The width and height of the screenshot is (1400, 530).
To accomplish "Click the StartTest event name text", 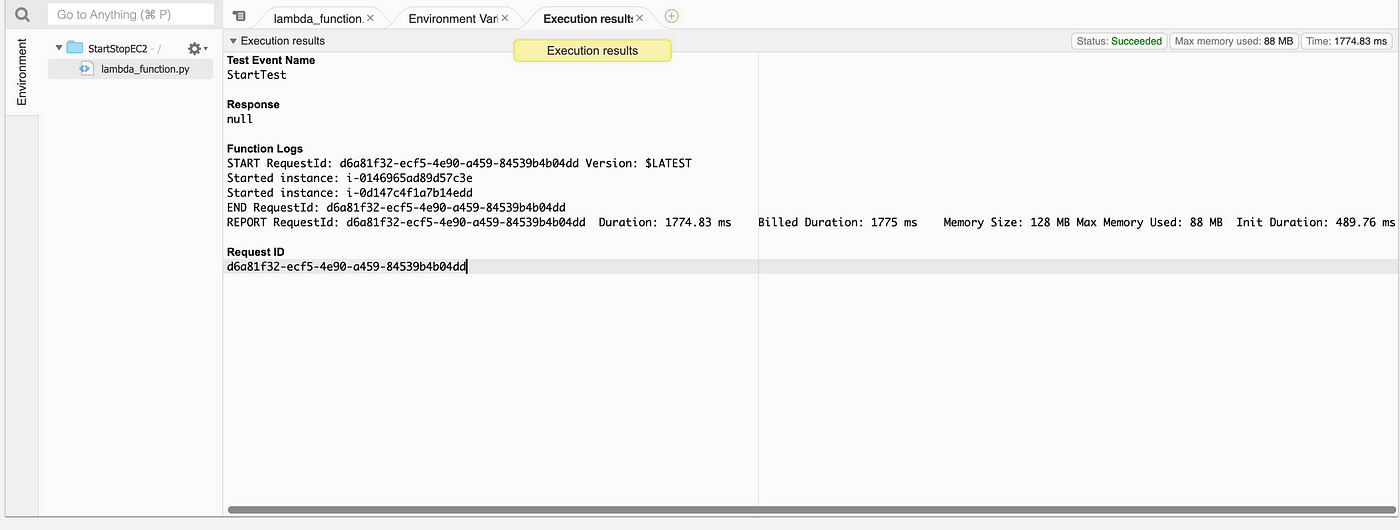I will (x=256, y=74).
